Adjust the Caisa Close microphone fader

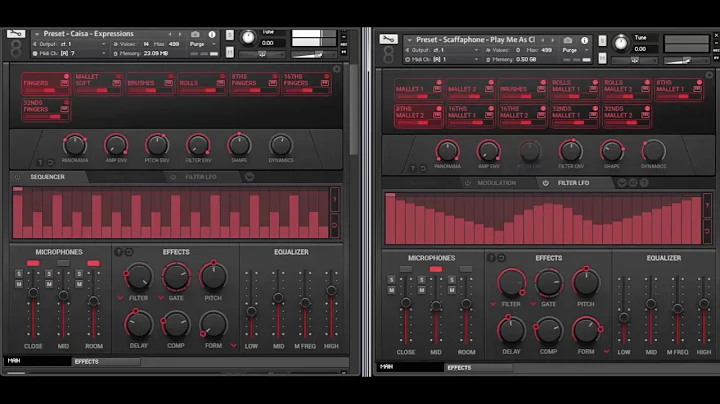click(33, 293)
